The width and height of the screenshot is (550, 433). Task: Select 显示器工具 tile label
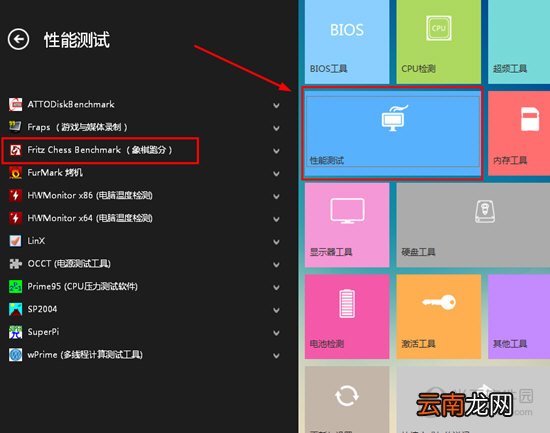[331, 252]
